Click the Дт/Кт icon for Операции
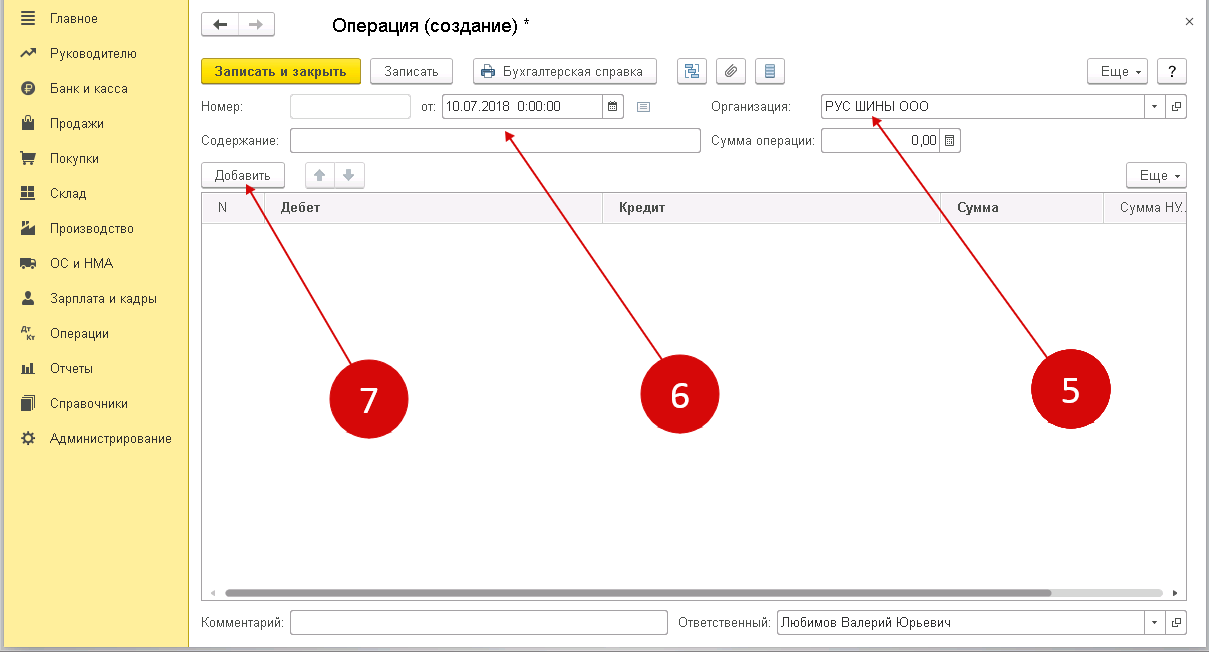Screen dimensions: 1209x652 click(x=28, y=333)
